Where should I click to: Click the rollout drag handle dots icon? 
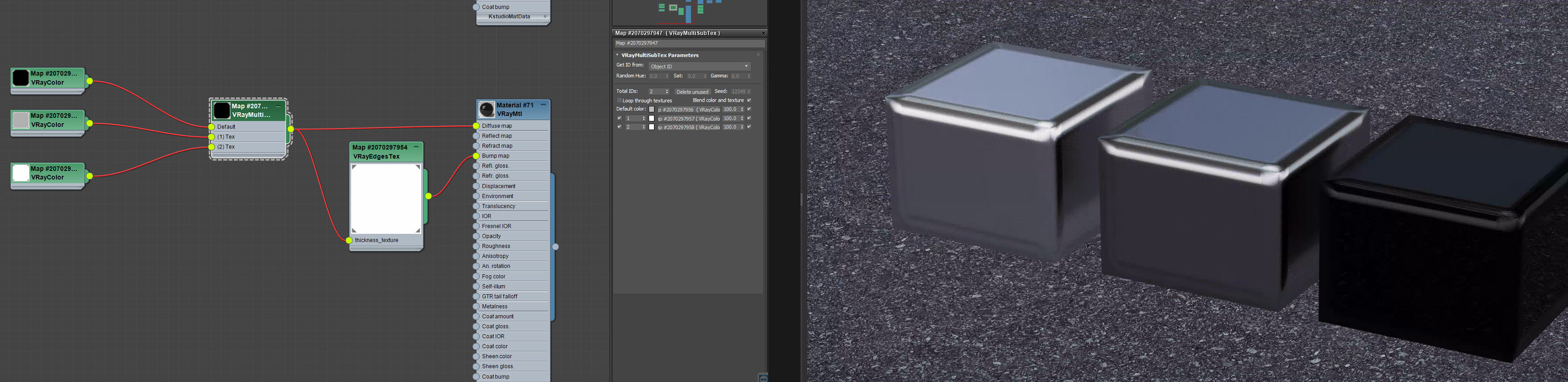pyautogui.click(x=759, y=55)
